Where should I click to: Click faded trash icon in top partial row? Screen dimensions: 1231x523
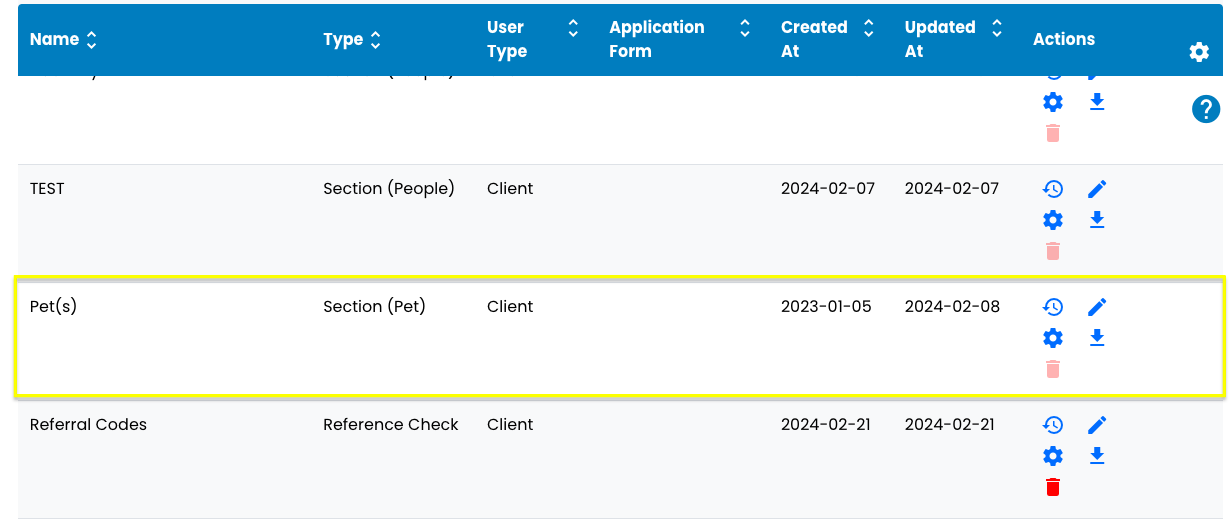point(1052,133)
